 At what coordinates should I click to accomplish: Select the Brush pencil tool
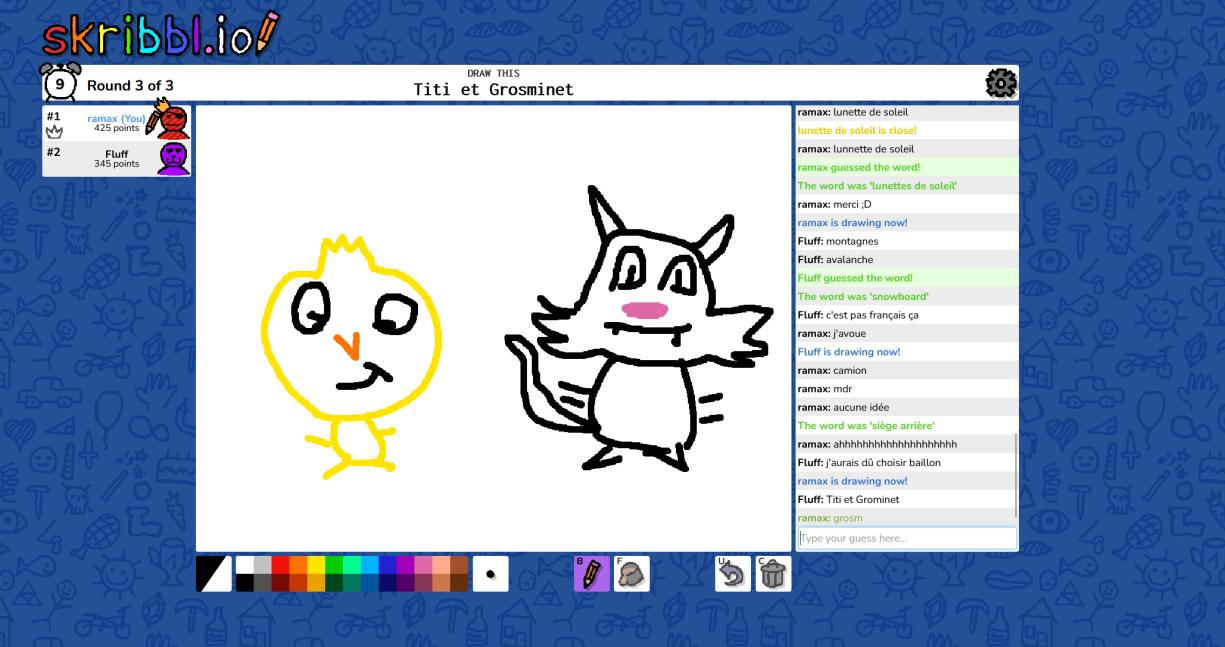[591, 574]
